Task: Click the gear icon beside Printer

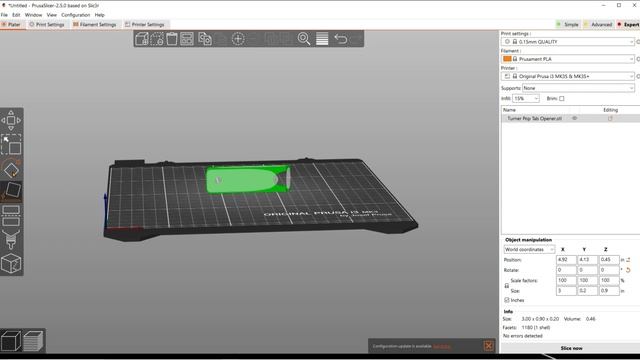Action: coord(638,76)
